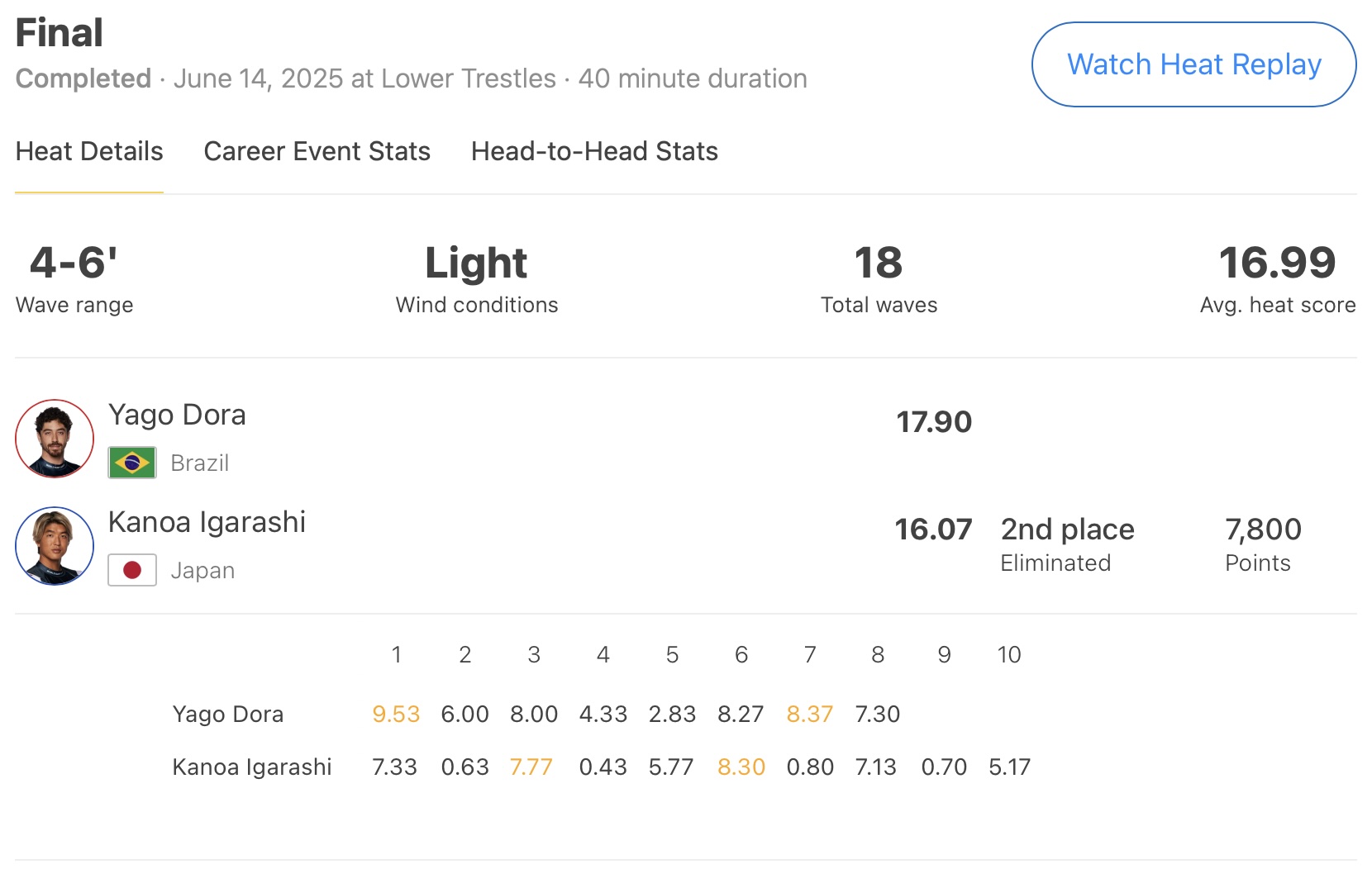Click the 2nd place result label
Screen dimensions: 1372x869
pyautogui.click(x=1067, y=529)
